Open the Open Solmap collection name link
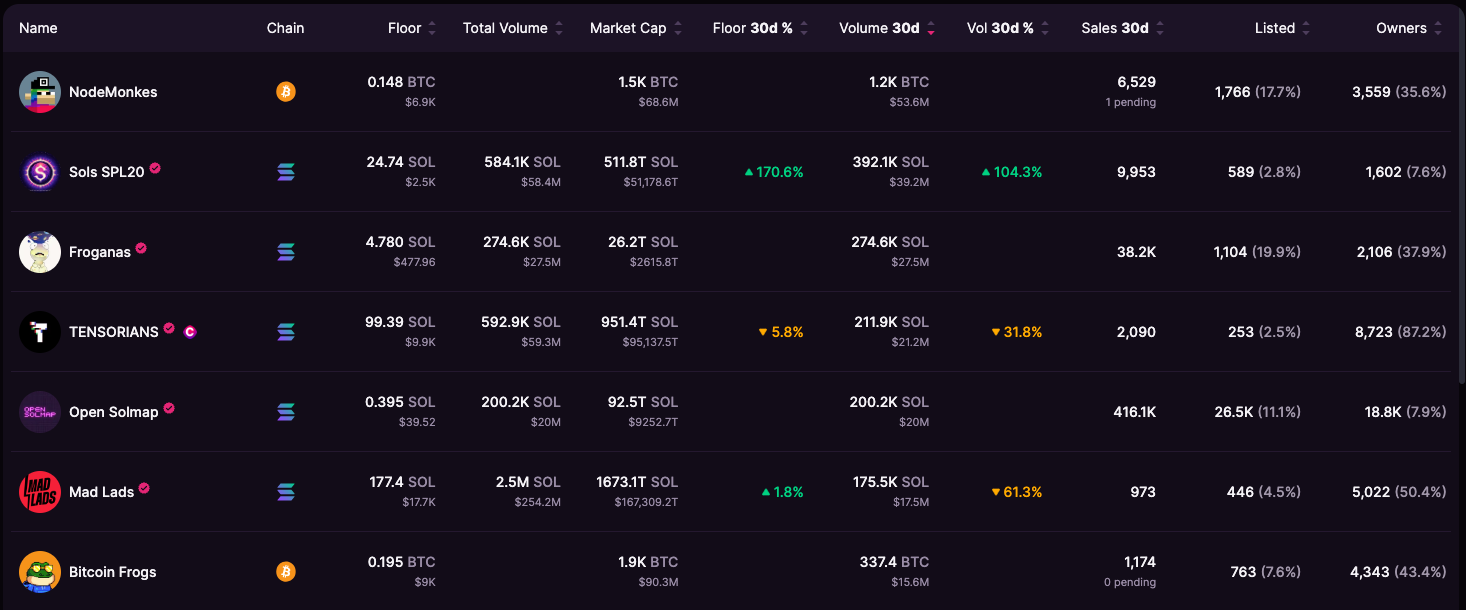The image size is (1466, 610). coord(114,412)
